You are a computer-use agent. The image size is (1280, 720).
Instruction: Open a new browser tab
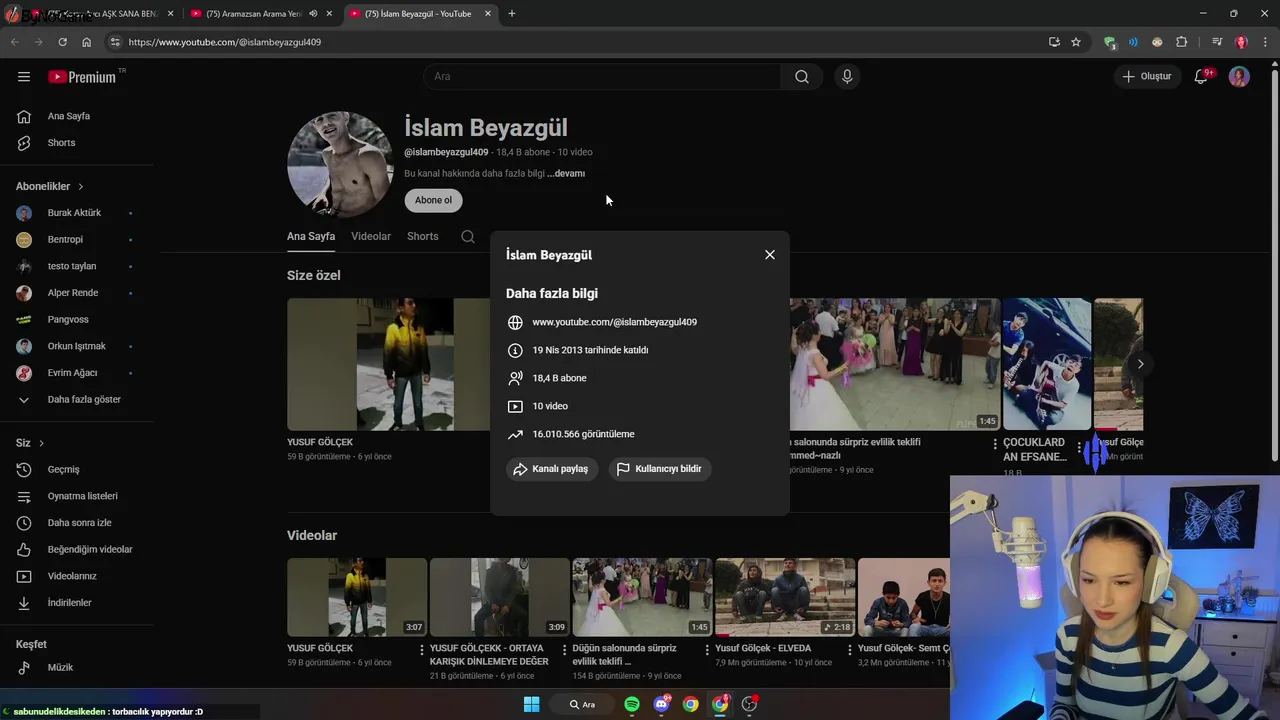[512, 14]
